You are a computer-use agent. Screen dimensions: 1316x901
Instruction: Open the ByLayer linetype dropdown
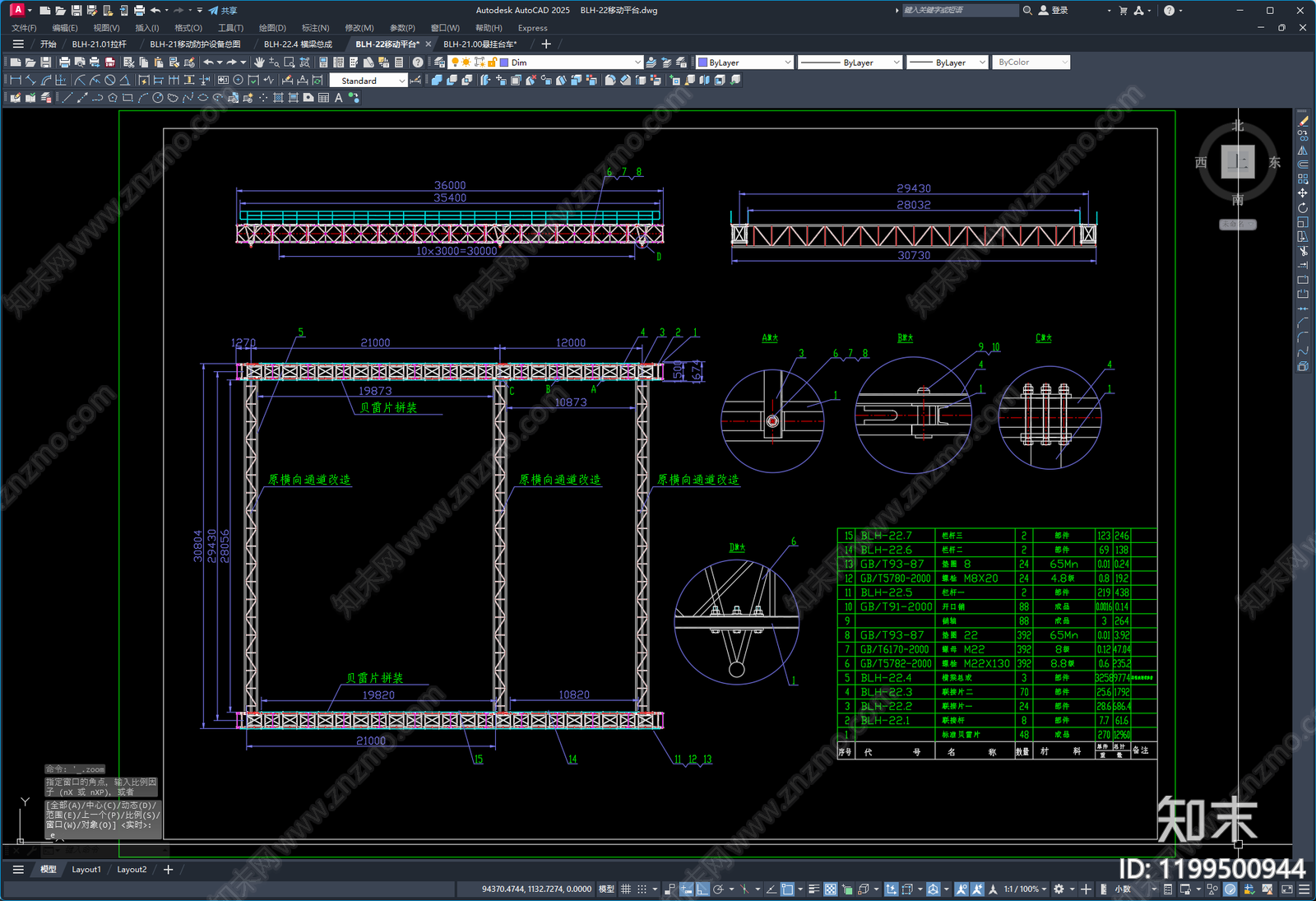[850, 63]
